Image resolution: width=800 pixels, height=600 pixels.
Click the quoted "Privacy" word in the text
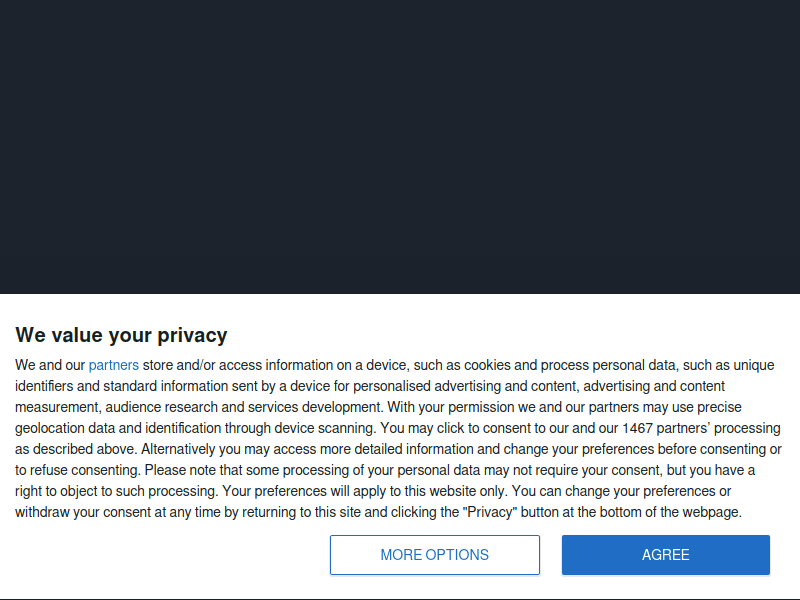(x=487, y=512)
